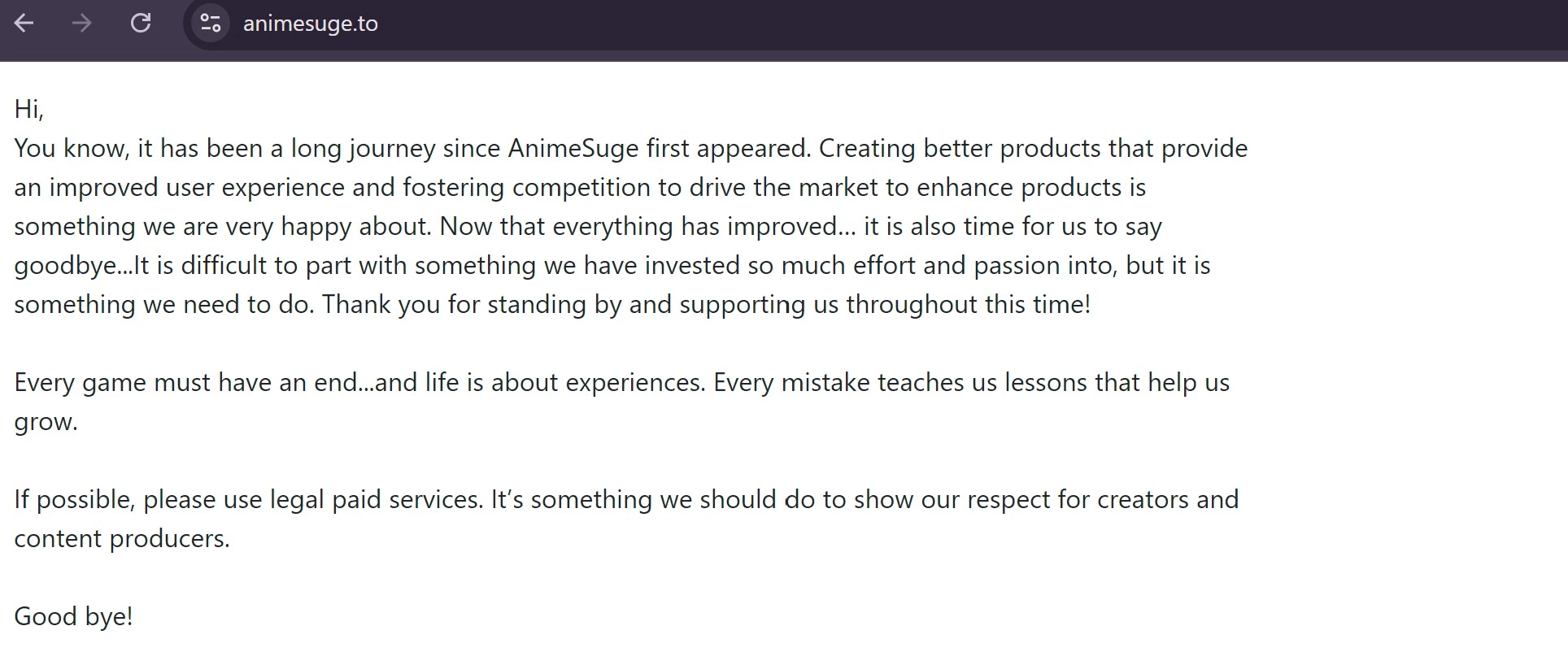The height and width of the screenshot is (652, 1568).
Task: Click the word "grow." in the second paragraph
Action: coord(46,421)
